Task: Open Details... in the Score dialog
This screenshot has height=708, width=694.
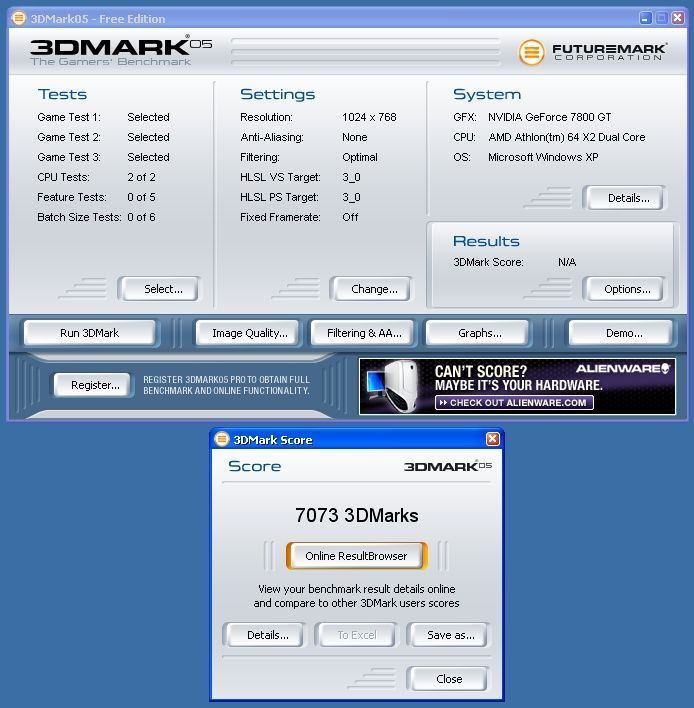Action: pyautogui.click(x=267, y=635)
